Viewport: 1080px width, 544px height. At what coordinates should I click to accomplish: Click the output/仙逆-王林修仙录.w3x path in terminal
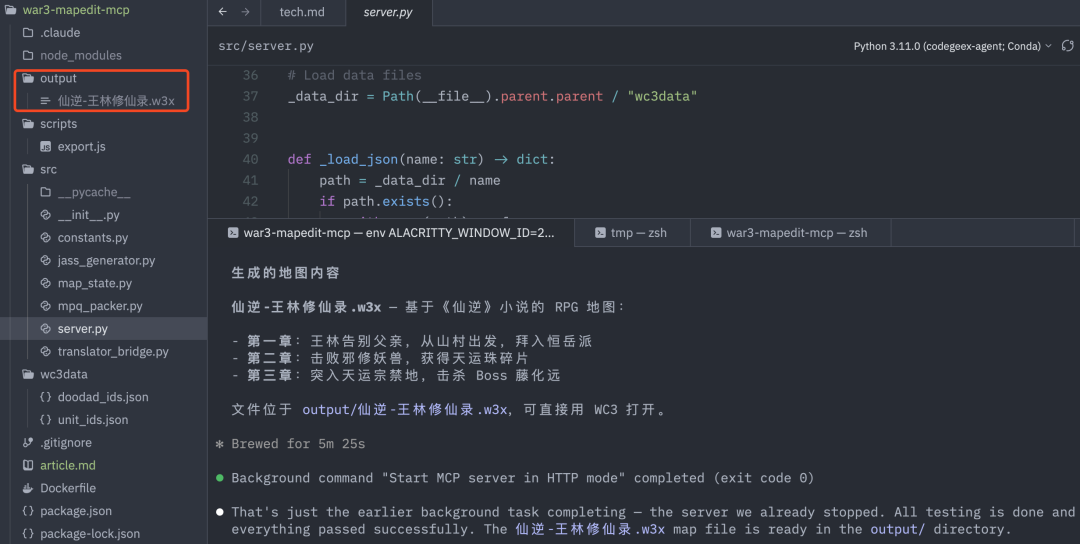[x=405, y=410]
